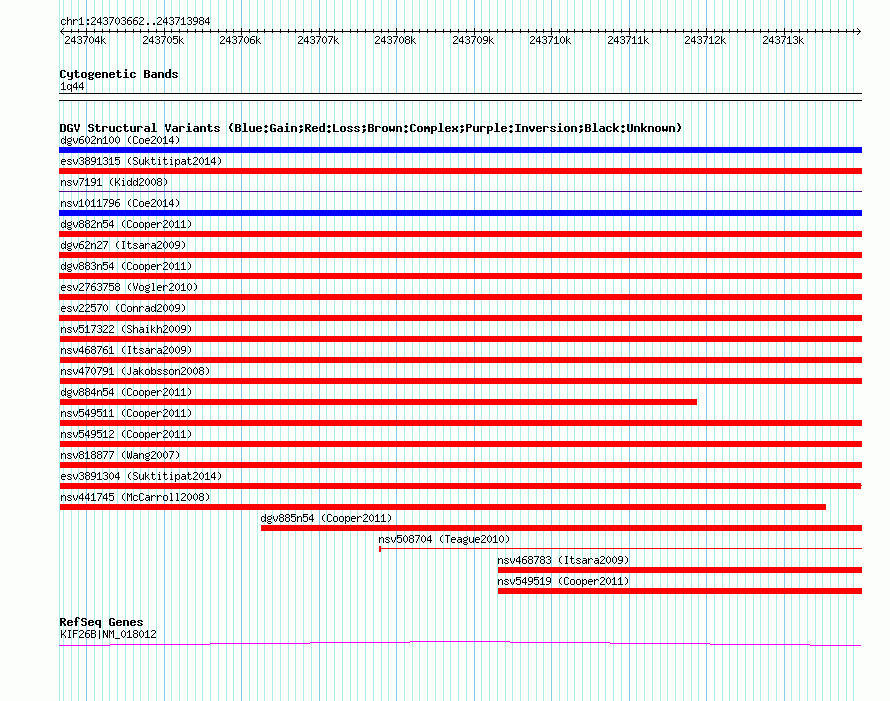Click the ruler's right-end arrowhead
Viewport: 890px width, 701px height.
coord(859,31)
